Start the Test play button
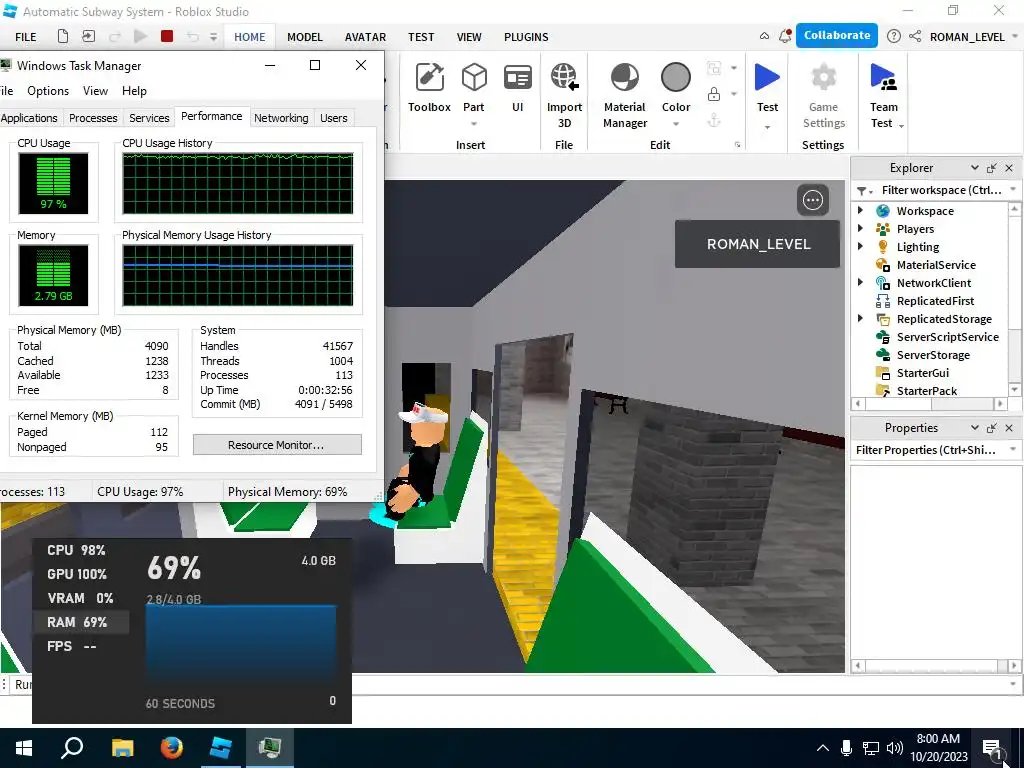The height and width of the screenshot is (768, 1024). point(767,78)
